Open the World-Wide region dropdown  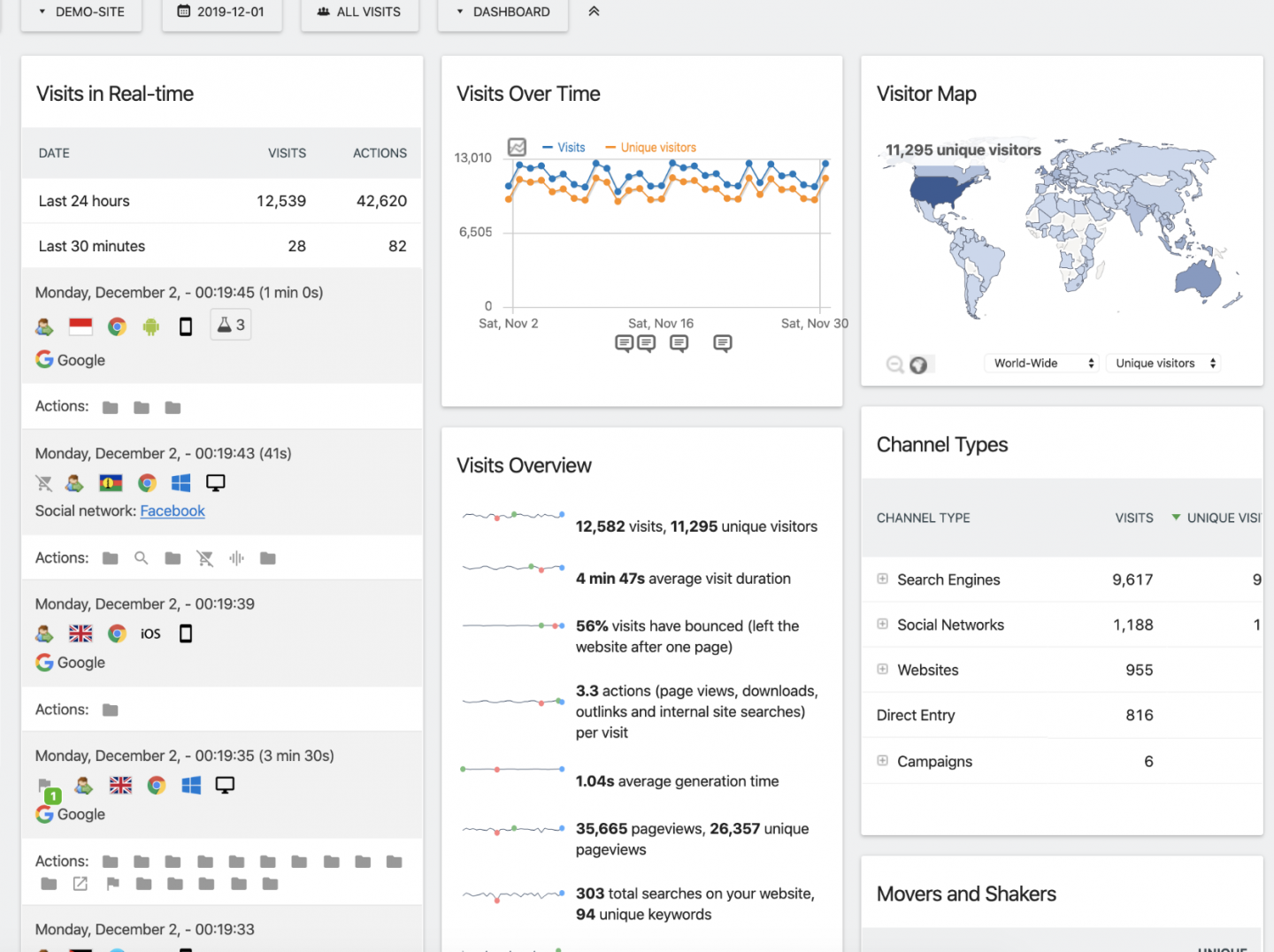(1042, 363)
